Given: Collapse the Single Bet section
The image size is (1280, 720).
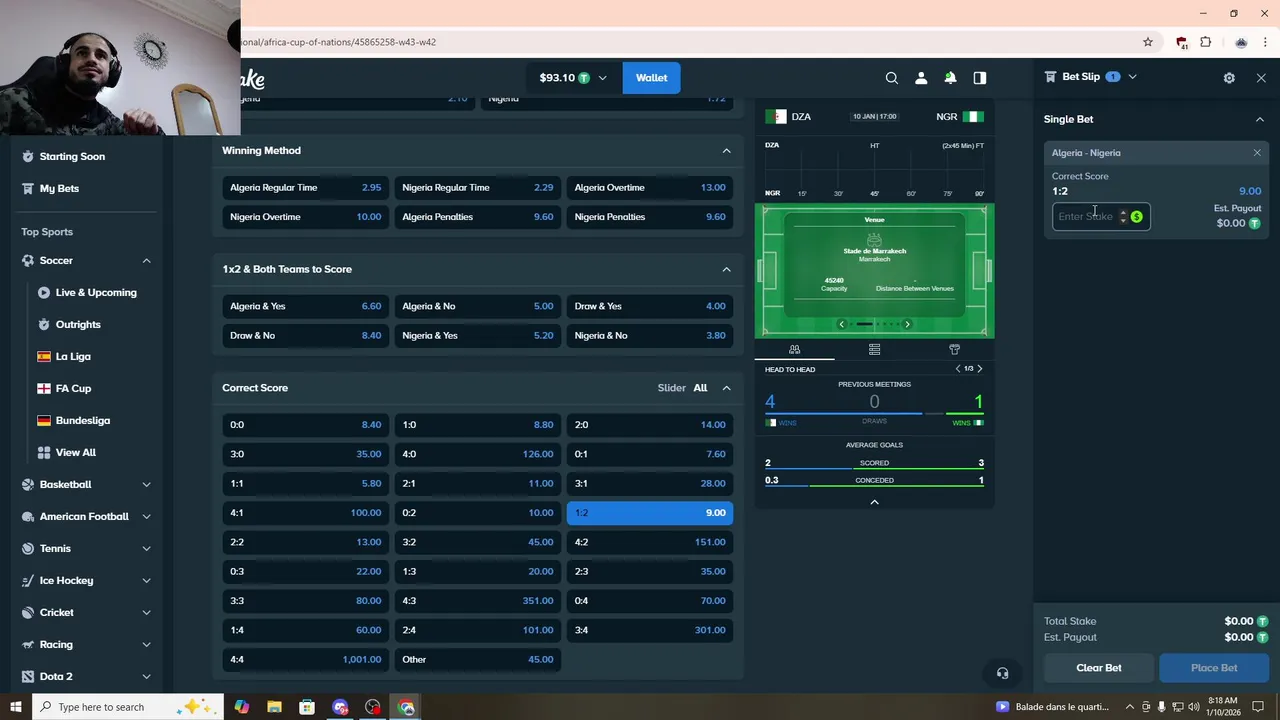Looking at the screenshot, I should click(1259, 119).
